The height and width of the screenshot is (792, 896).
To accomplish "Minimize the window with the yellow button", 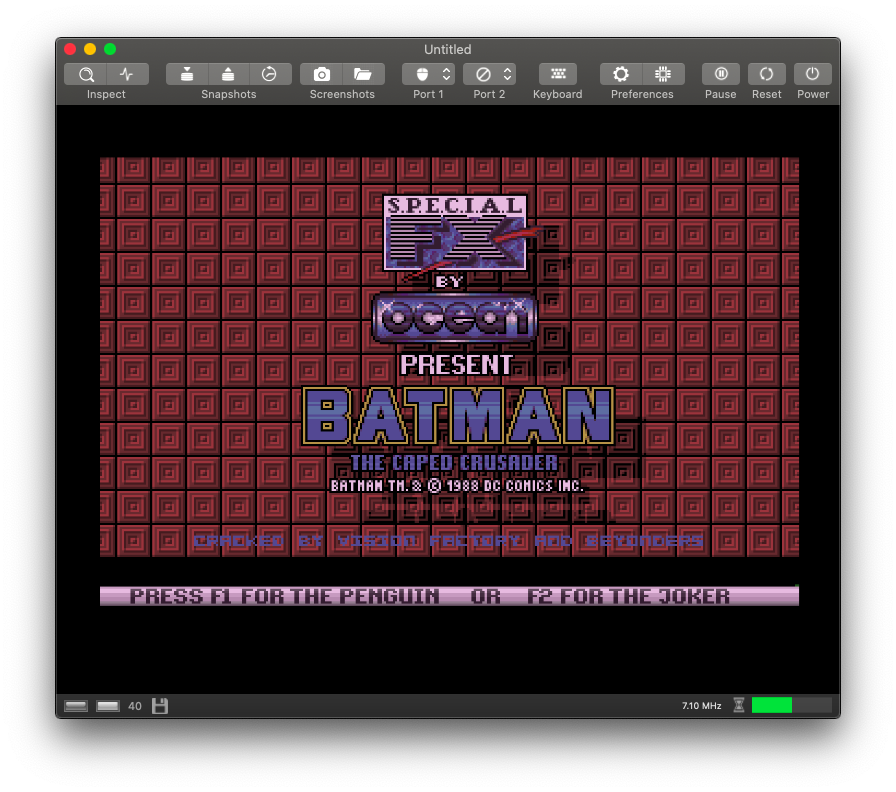I will [90, 49].
